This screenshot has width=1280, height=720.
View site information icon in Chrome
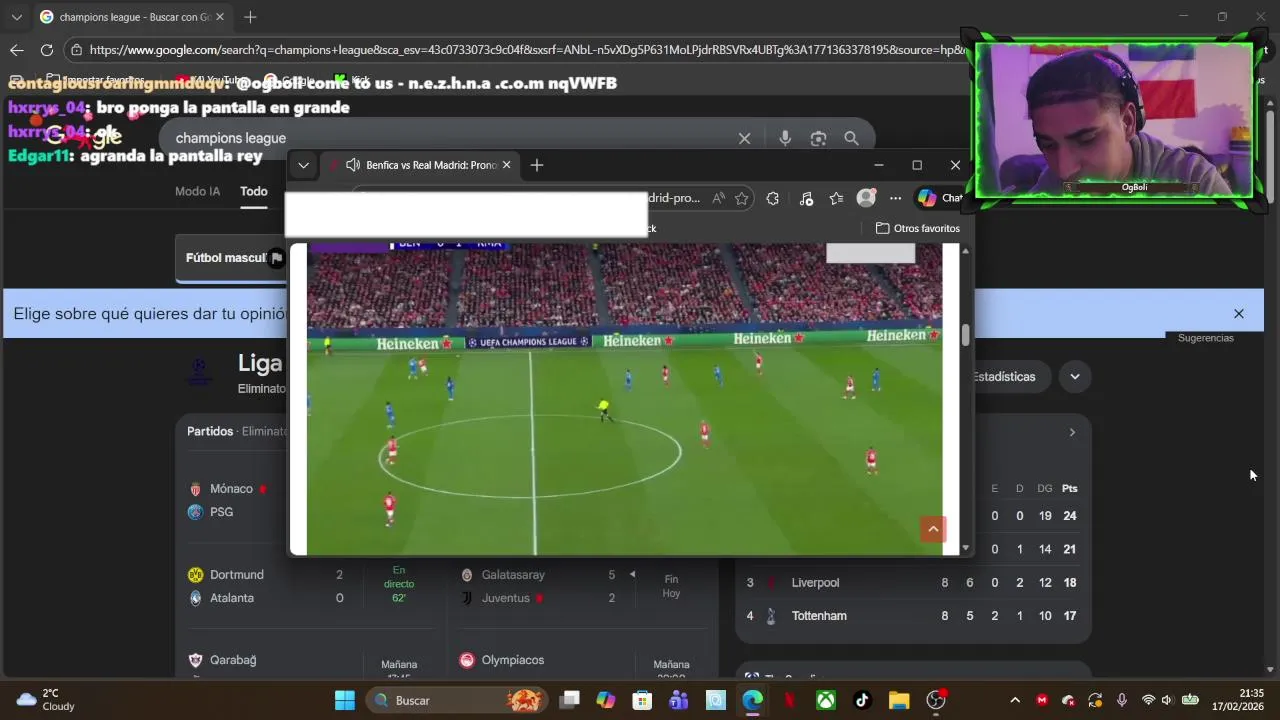pyautogui.click(x=77, y=50)
